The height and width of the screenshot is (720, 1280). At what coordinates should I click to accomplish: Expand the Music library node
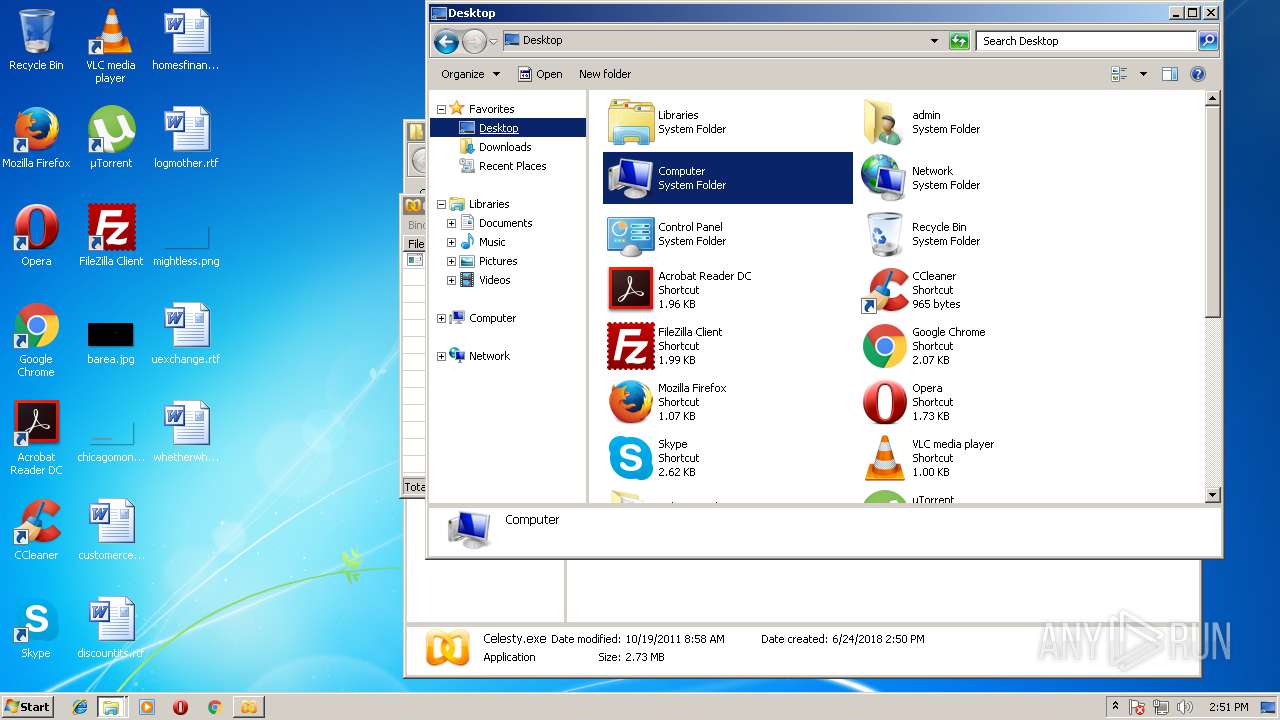point(451,242)
